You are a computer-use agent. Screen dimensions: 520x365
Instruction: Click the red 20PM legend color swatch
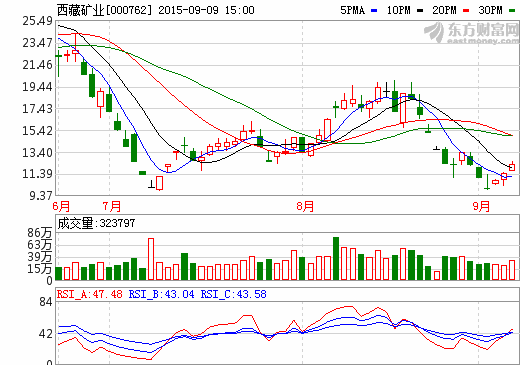(466, 11)
